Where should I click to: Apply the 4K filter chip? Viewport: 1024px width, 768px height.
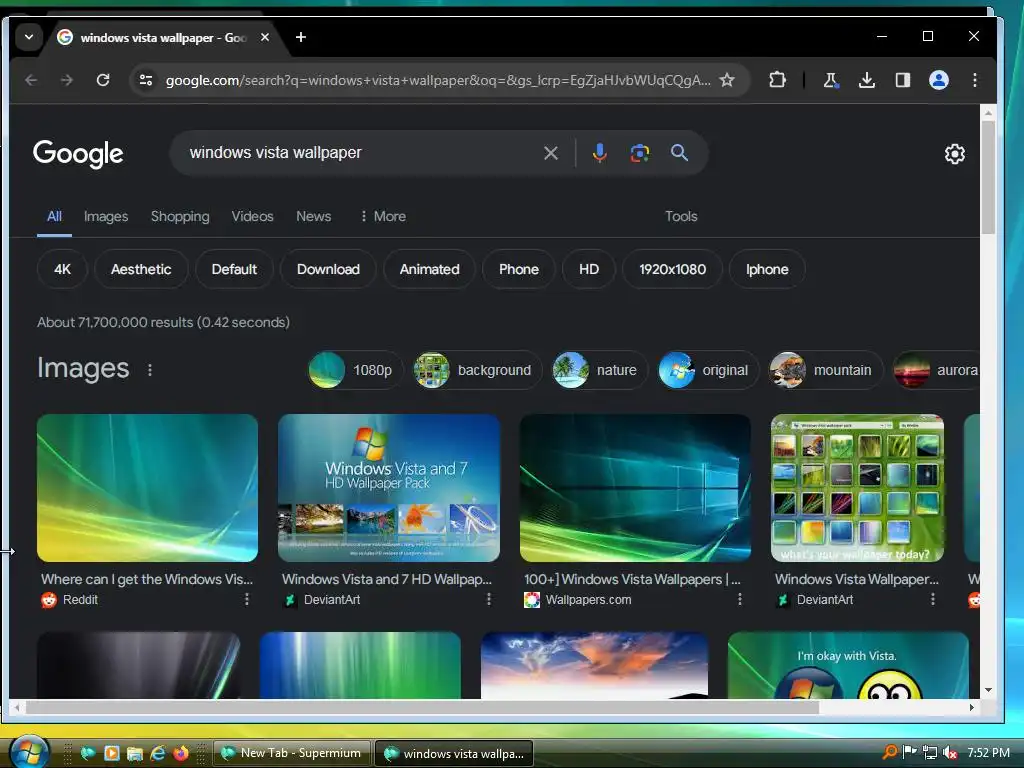[62, 269]
